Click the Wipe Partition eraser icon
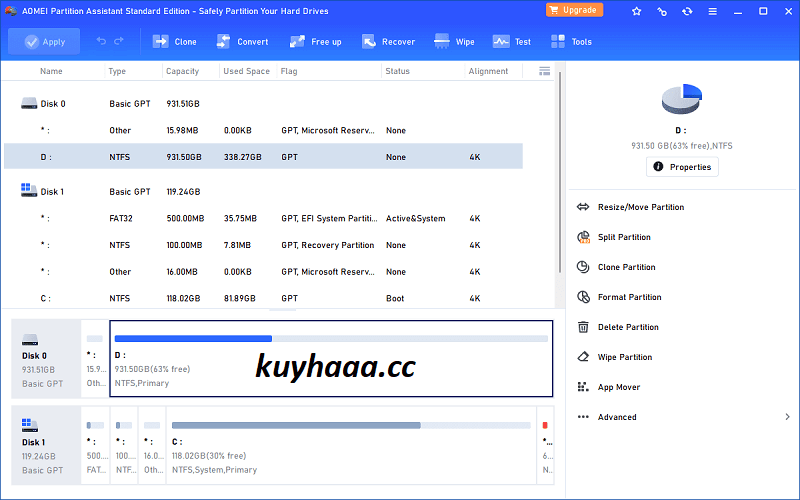800x500 pixels. [x=583, y=357]
